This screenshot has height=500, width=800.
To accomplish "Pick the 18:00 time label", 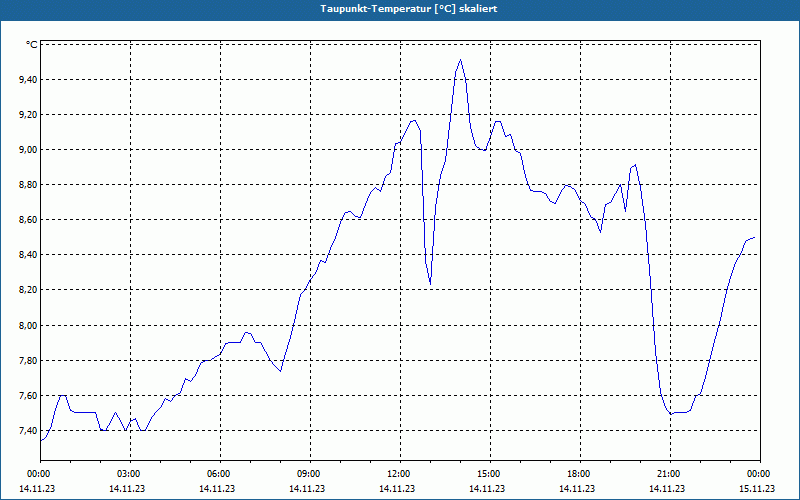I will [577, 474].
